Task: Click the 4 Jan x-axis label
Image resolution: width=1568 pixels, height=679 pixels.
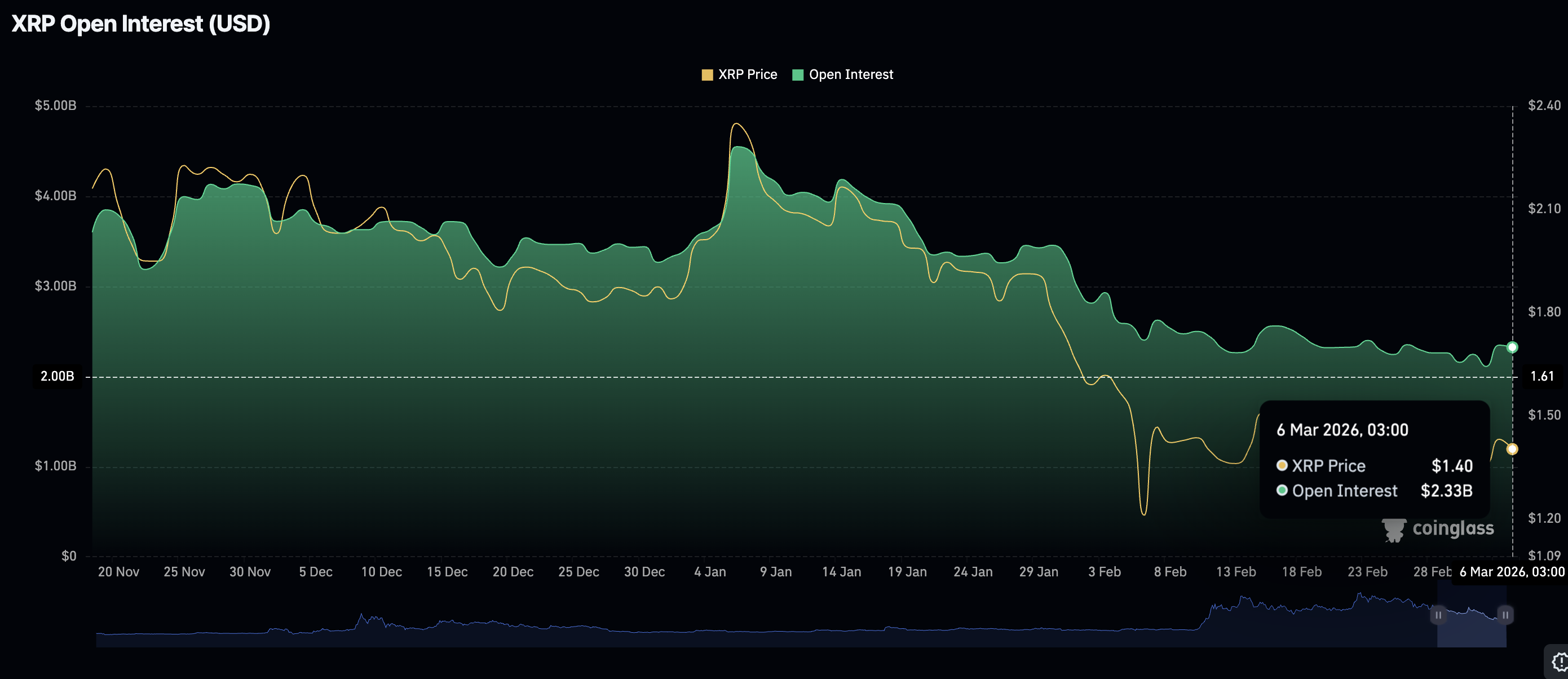Action: [710, 572]
